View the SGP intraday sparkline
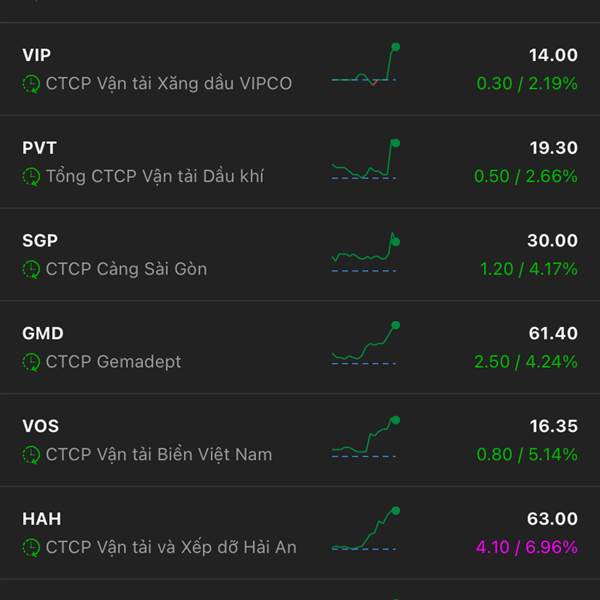 coord(365,252)
